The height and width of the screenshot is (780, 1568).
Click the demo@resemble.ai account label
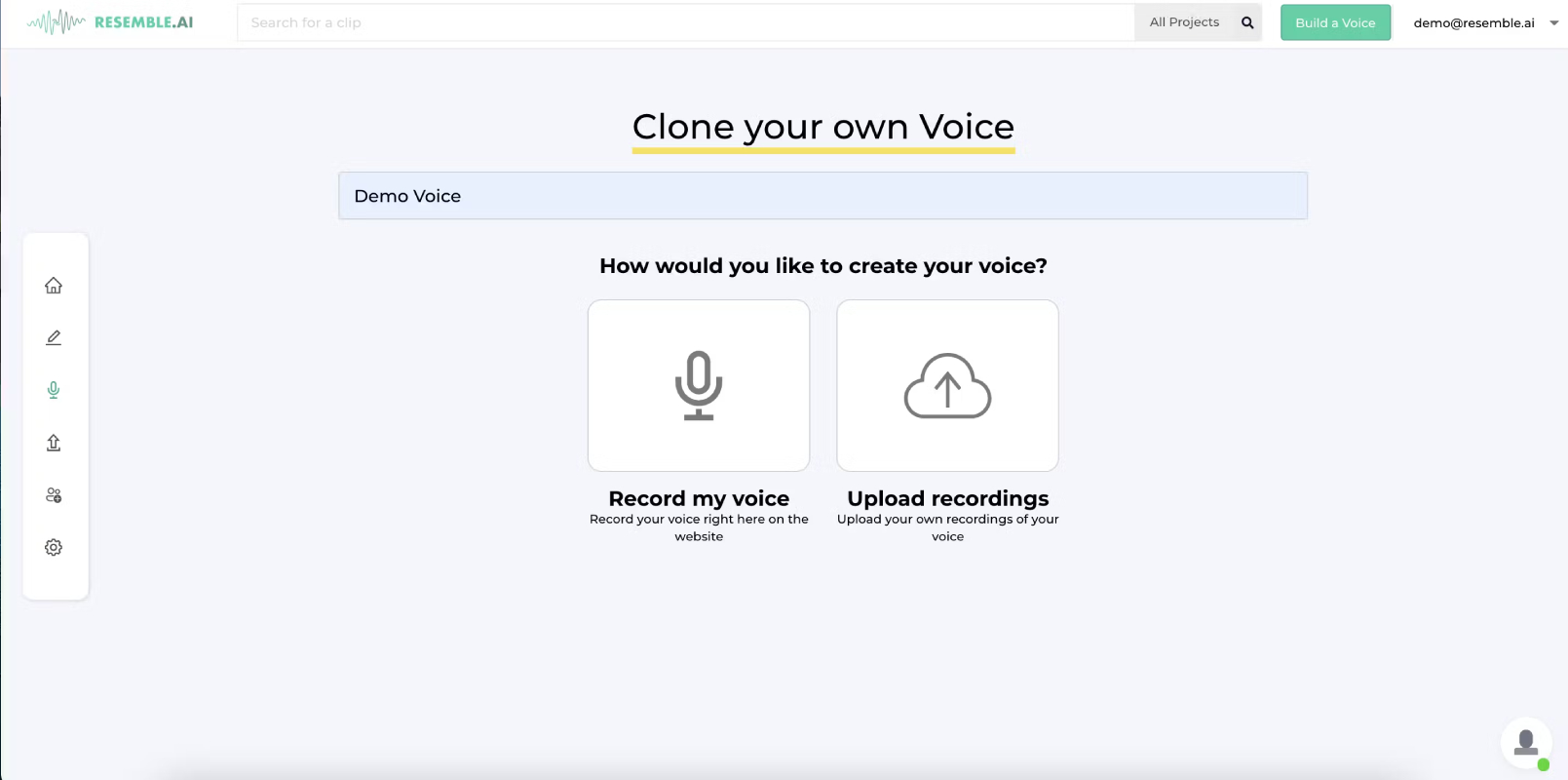tap(1473, 22)
